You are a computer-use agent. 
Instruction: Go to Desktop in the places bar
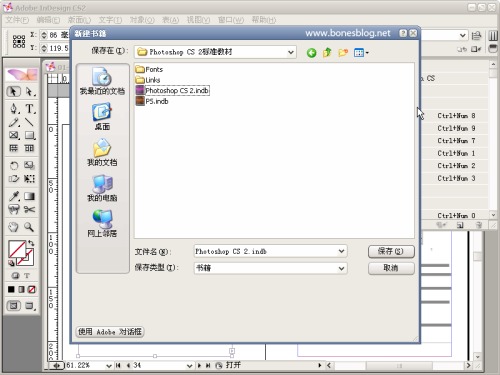(102, 117)
